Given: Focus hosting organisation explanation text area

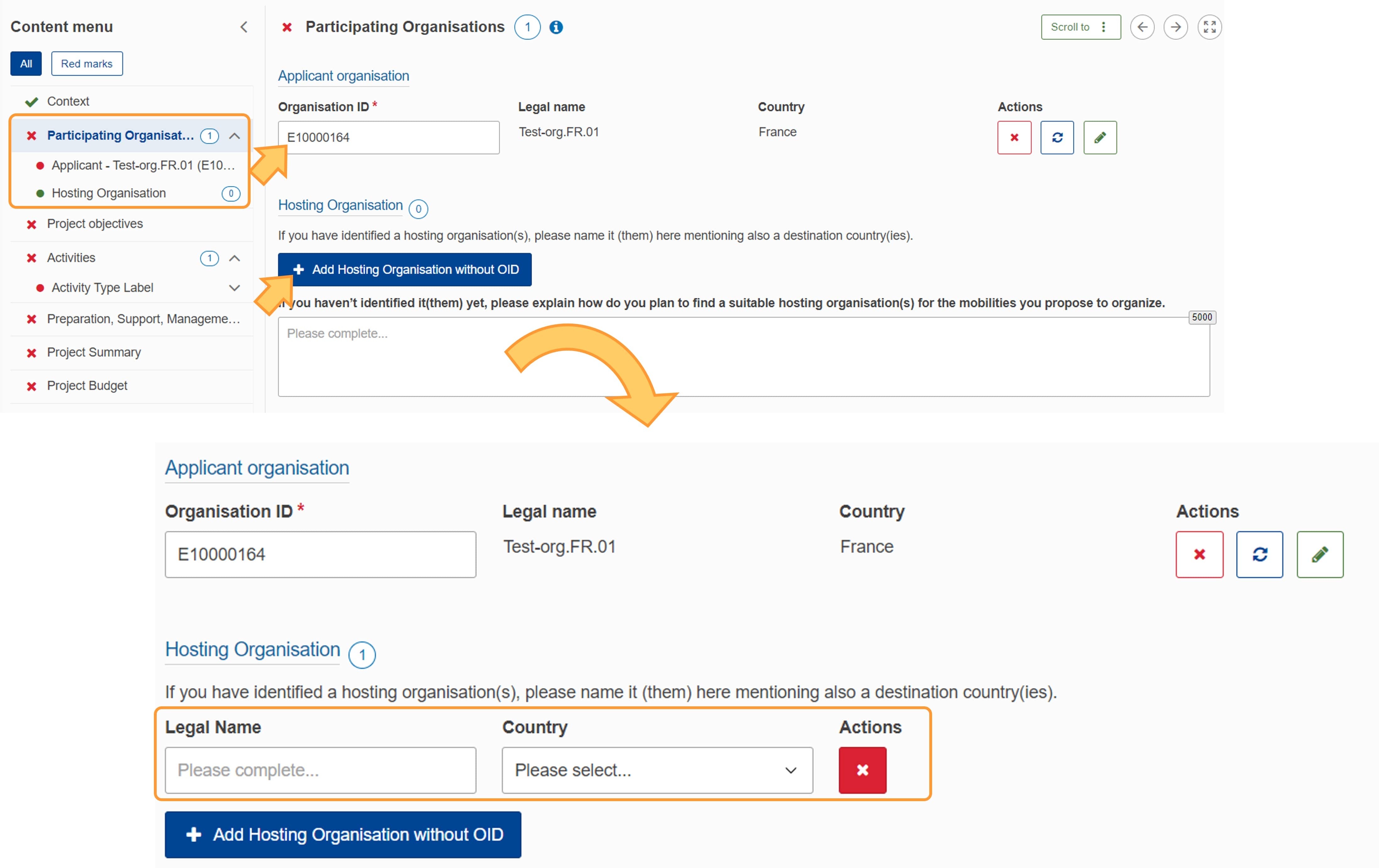Looking at the screenshot, I should point(743,357).
